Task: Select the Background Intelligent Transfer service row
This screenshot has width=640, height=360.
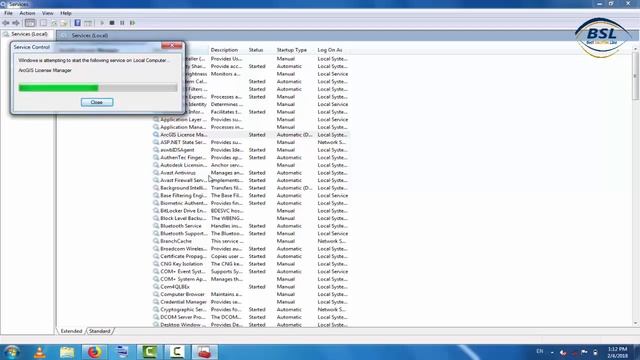Action: [x=251, y=188]
